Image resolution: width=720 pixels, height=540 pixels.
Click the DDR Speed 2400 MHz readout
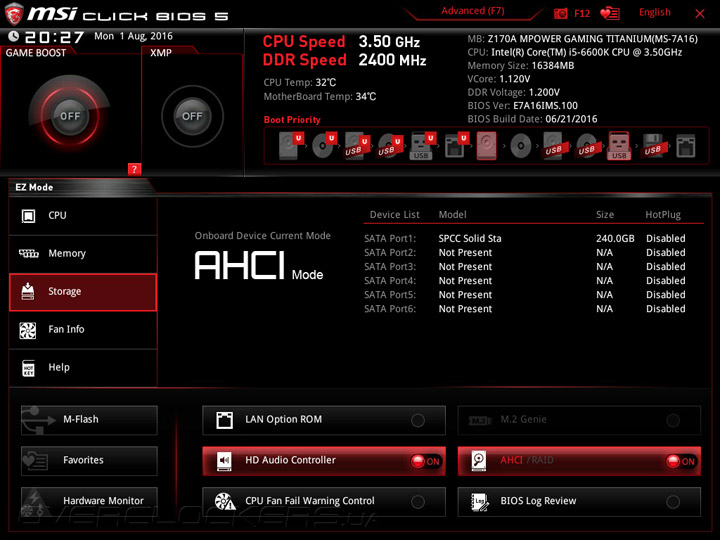point(344,60)
